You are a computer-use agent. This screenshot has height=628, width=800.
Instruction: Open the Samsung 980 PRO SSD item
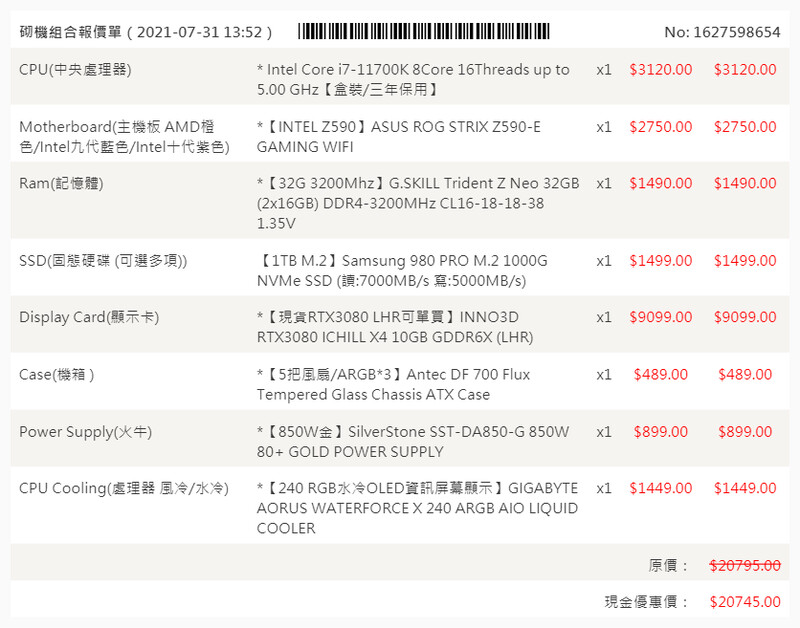pos(402,270)
